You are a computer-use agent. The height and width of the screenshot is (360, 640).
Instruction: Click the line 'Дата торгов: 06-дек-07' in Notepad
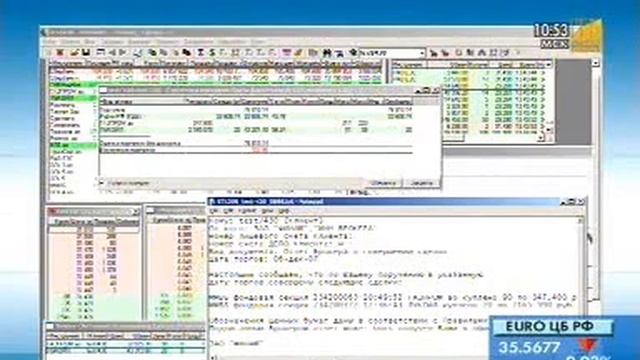click(263, 259)
